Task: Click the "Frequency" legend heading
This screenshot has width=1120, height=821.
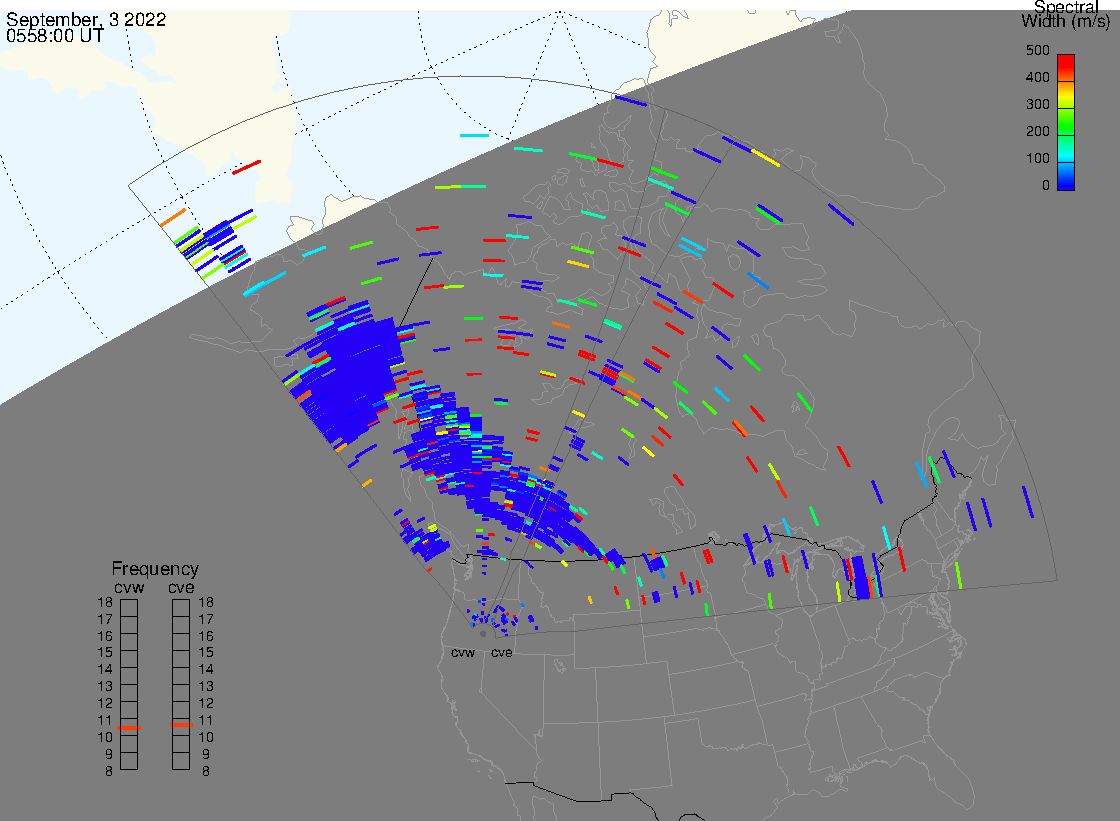Action: pos(155,569)
